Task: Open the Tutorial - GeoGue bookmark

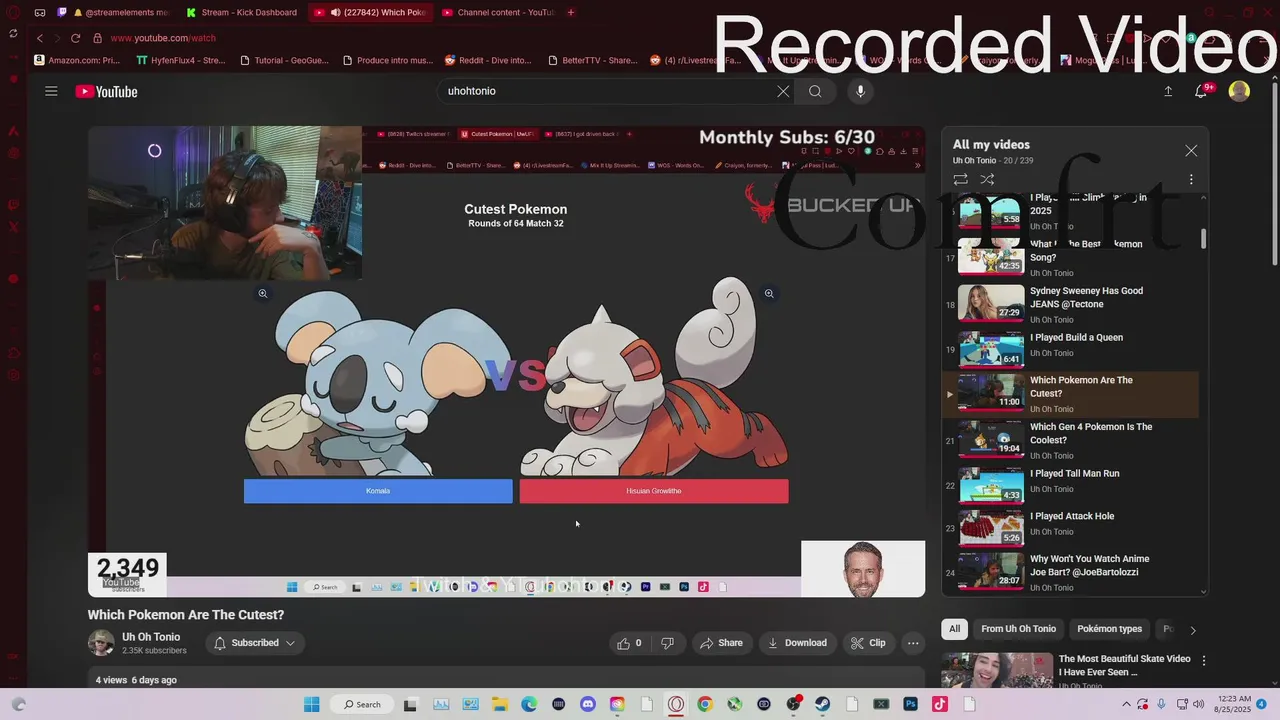Action: click(284, 60)
